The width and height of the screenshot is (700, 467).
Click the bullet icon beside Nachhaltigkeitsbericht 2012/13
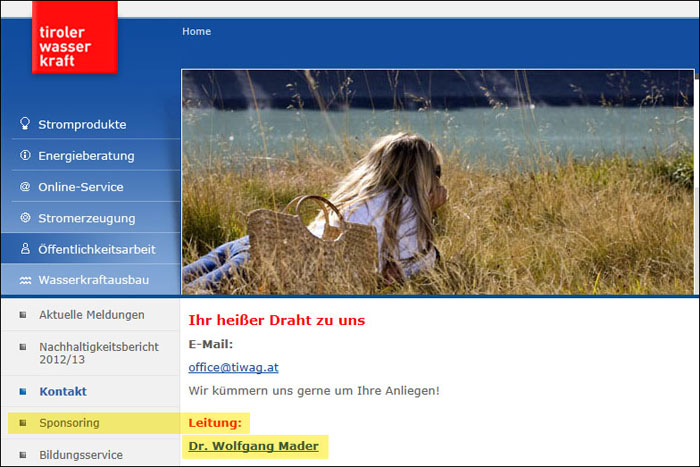click(x=23, y=347)
